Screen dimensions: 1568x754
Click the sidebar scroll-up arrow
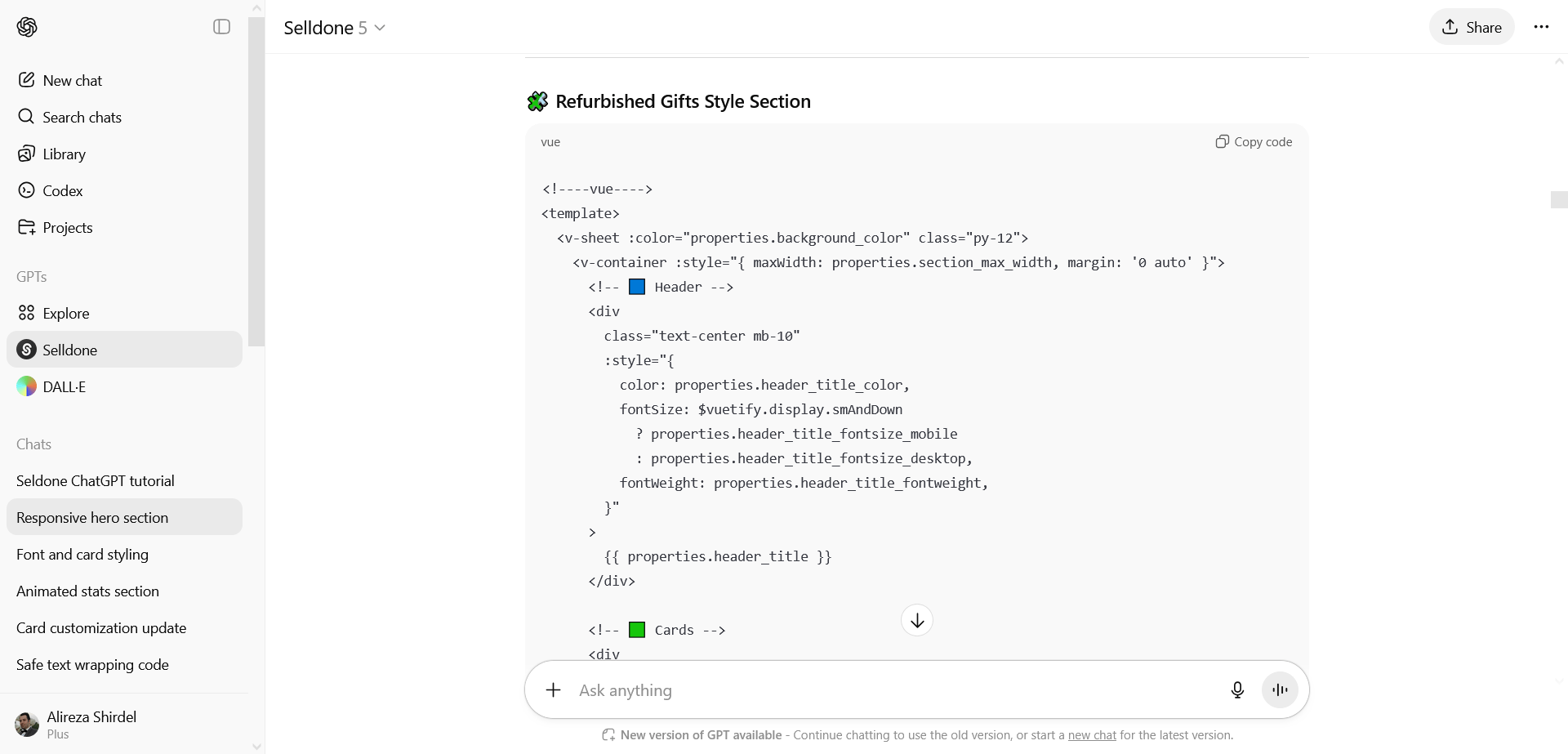[x=256, y=8]
